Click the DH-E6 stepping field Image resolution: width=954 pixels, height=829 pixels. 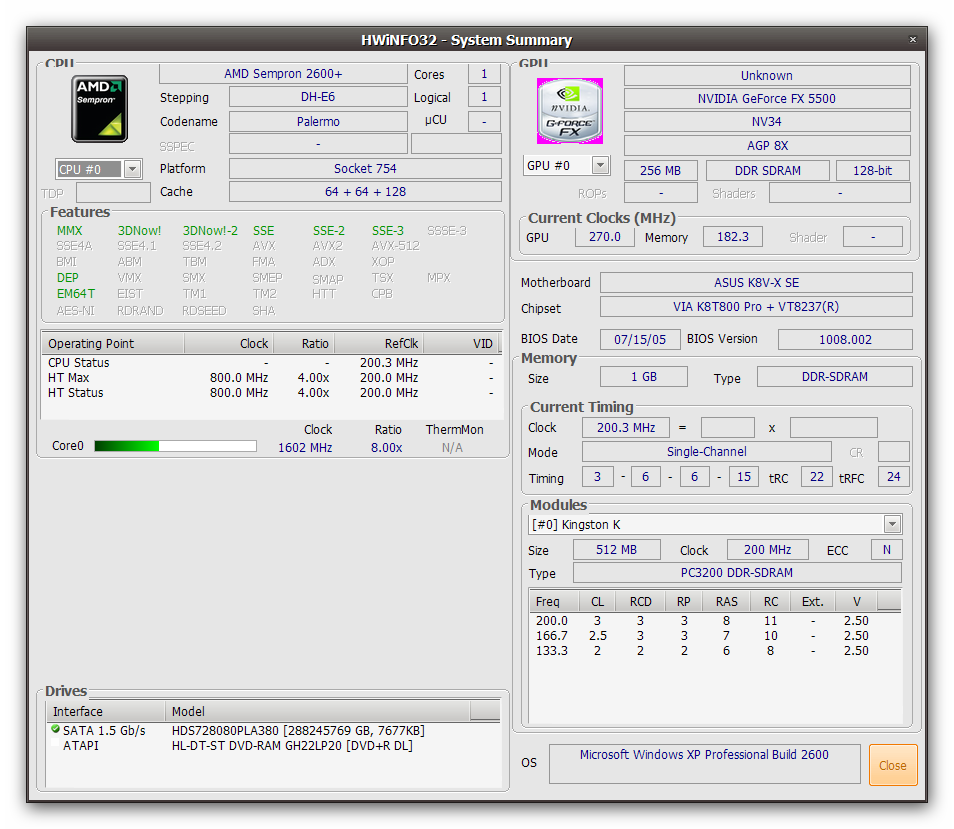pos(318,97)
